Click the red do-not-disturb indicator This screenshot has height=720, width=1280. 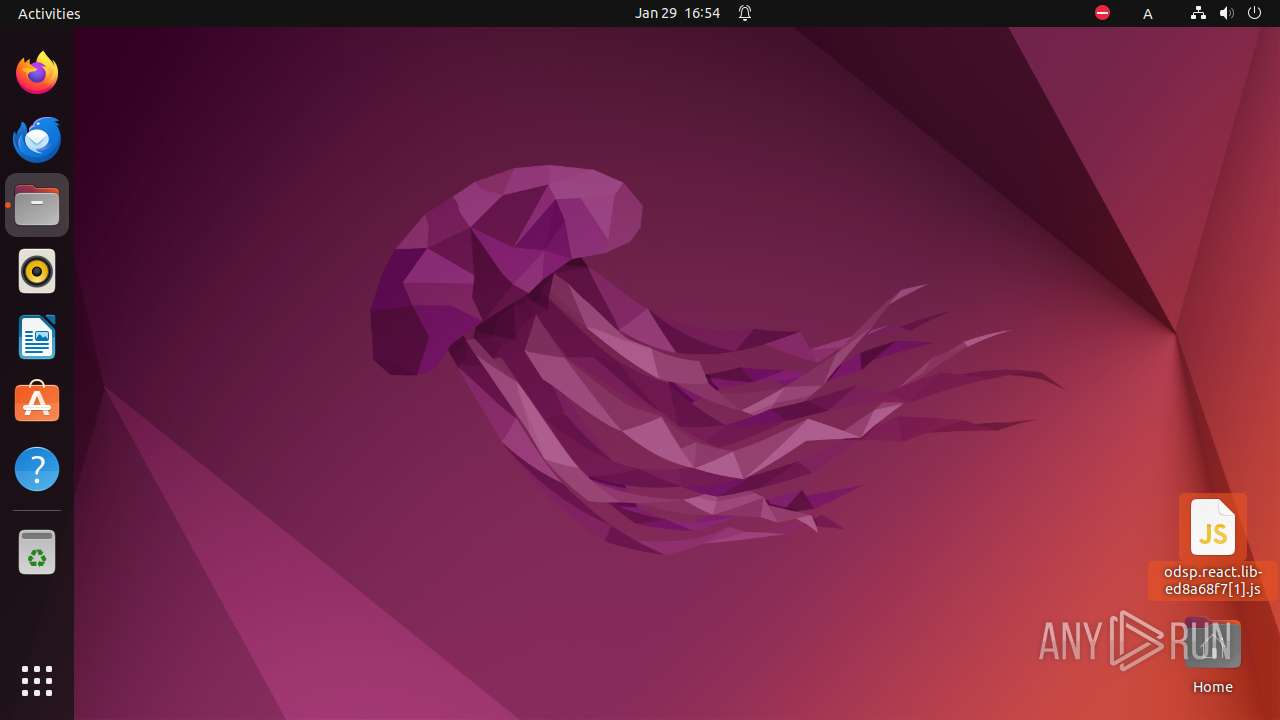tap(1102, 13)
